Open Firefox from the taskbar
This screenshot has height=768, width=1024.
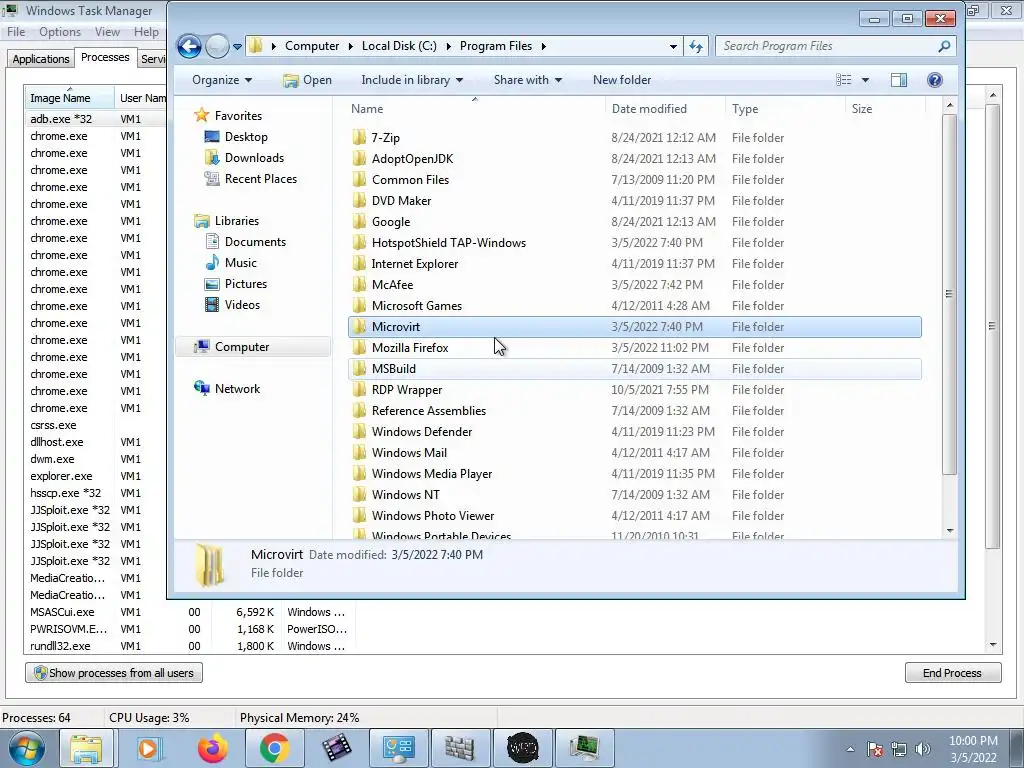pos(213,748)
